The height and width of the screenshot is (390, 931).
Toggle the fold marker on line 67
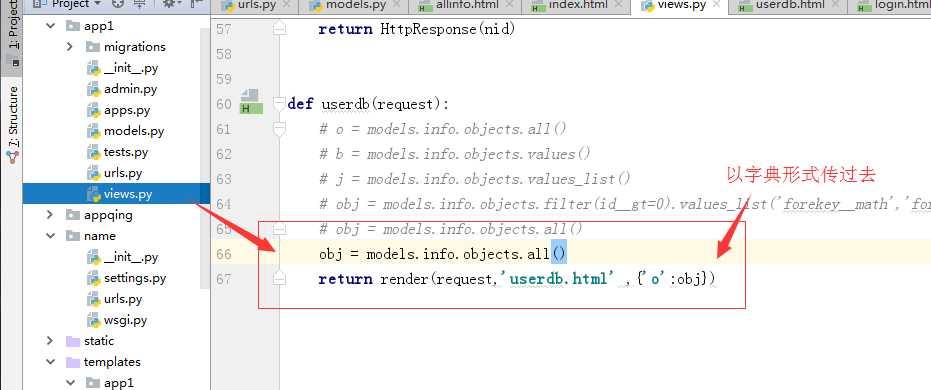click(x=279, y=279)
